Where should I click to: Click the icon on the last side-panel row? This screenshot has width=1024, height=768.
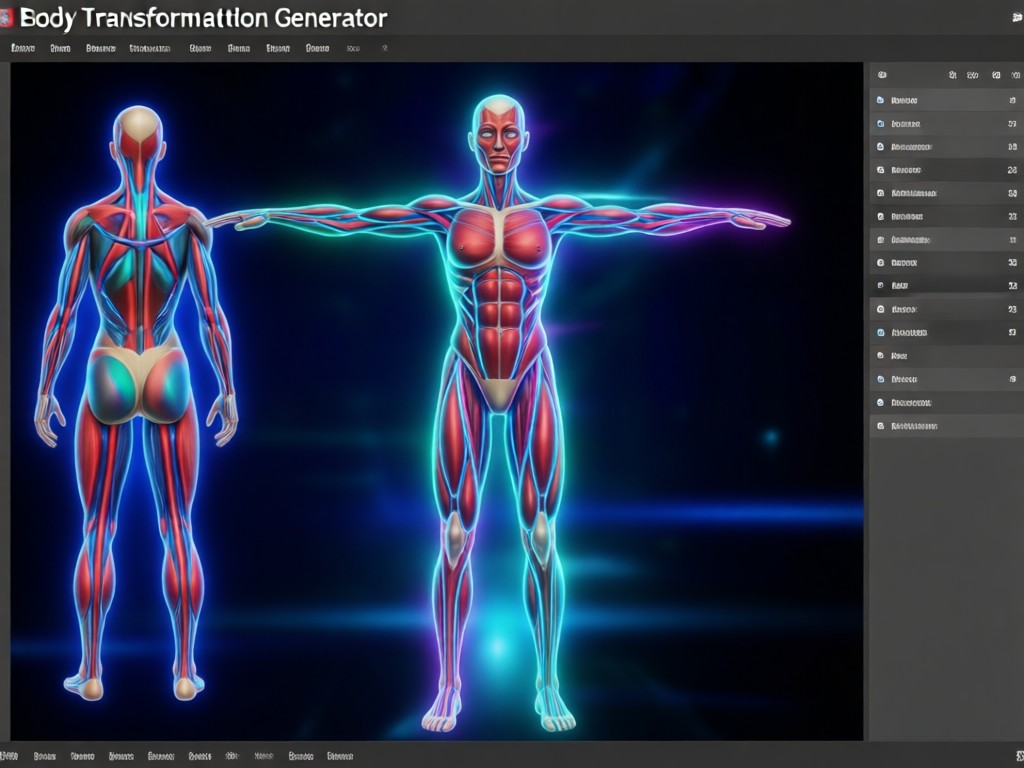tap(880, 426)
